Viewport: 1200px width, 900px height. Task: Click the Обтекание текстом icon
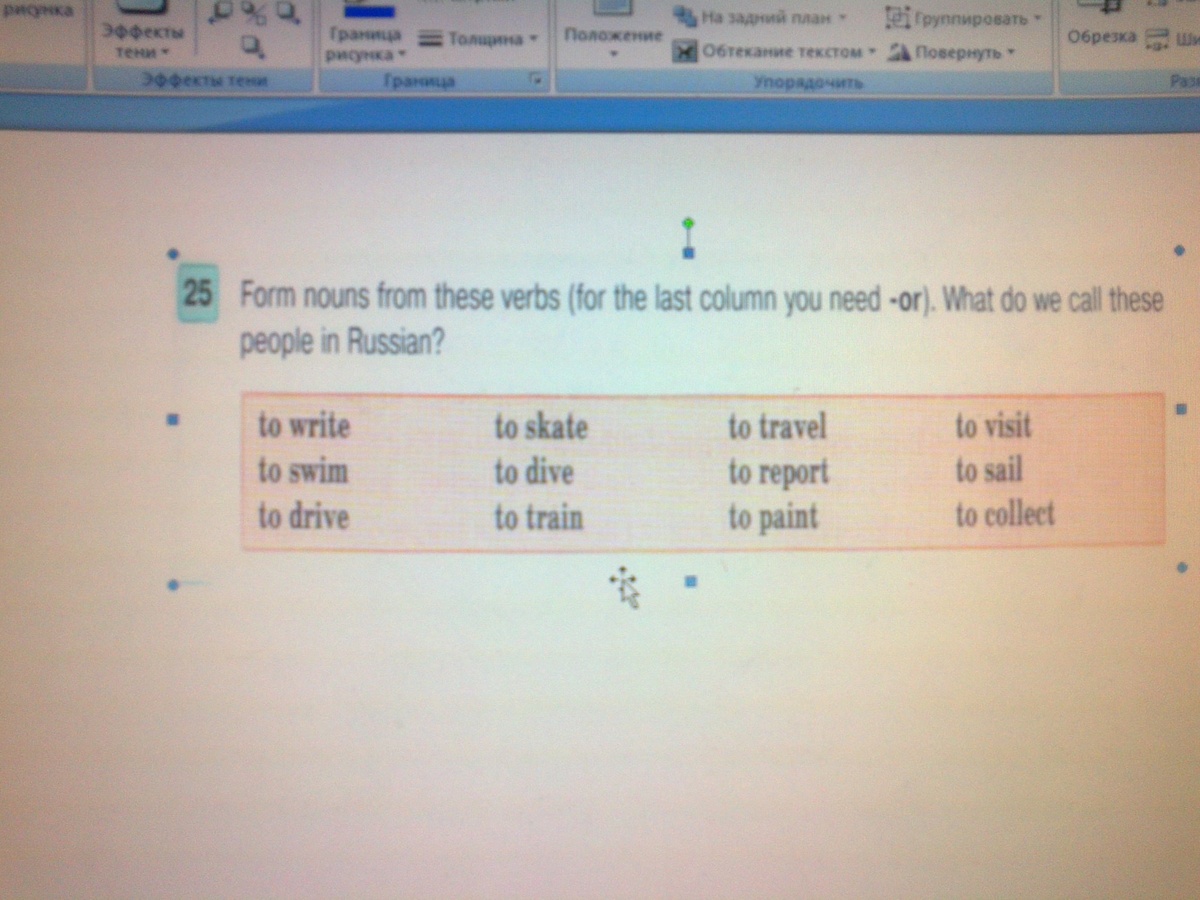click(x=685, y=51)
